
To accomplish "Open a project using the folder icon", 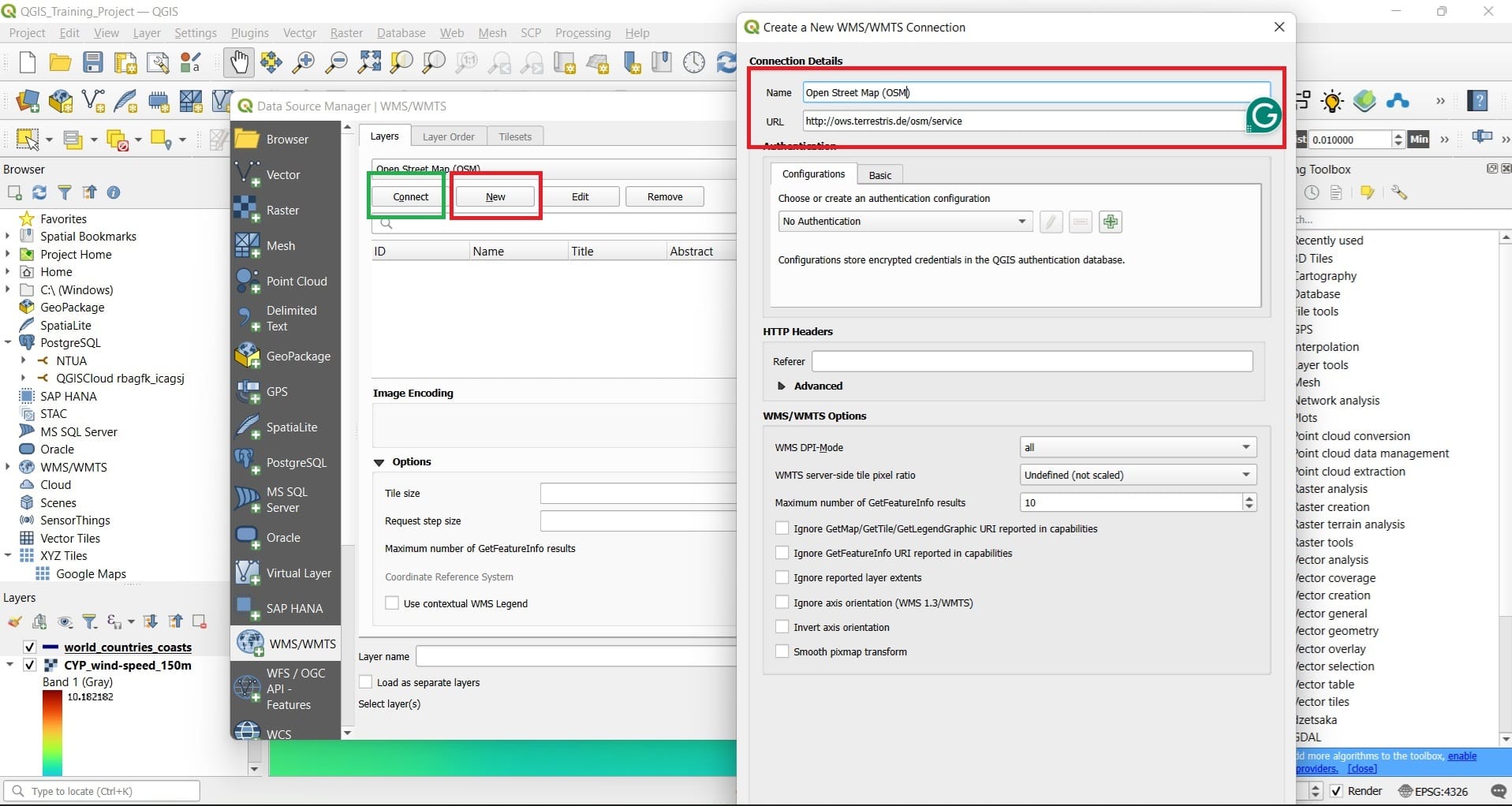I will click(x=60, y=62).
